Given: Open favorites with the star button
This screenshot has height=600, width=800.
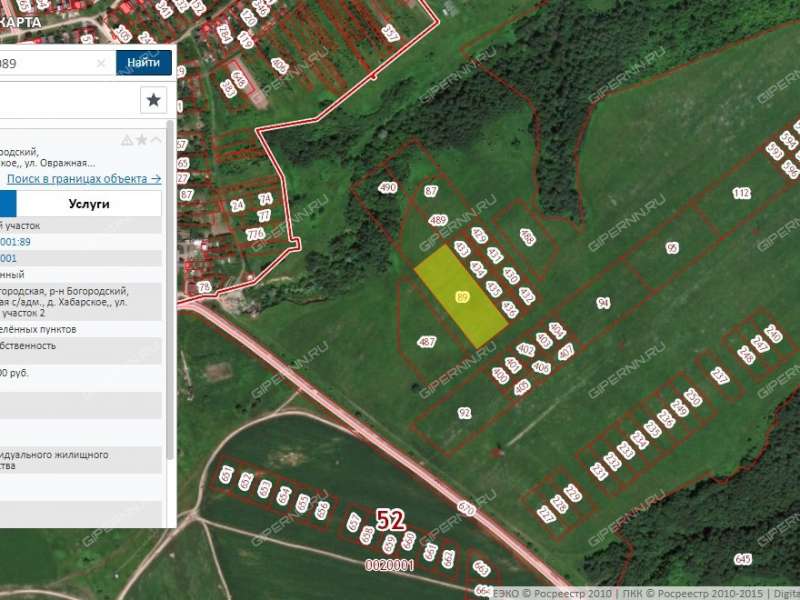Looking at the screenshot, I should tap(153, 99).
